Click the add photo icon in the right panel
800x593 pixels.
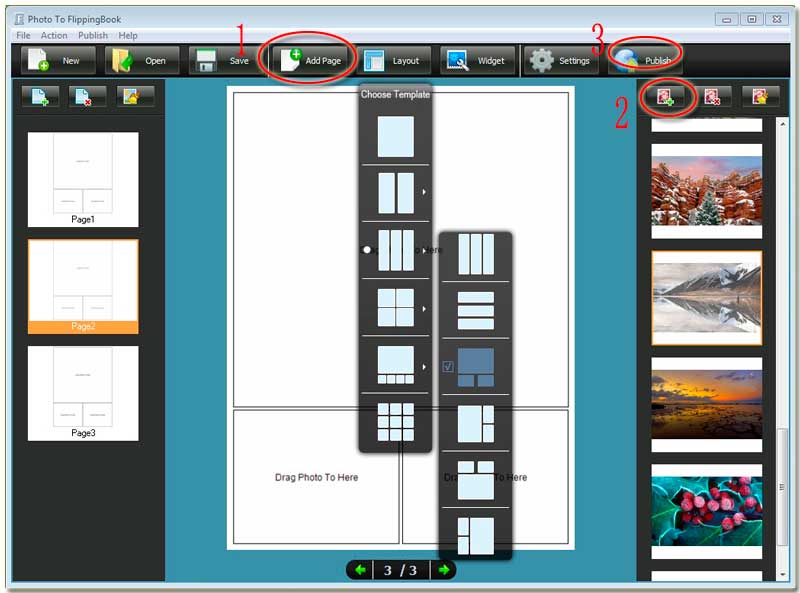[665, 96]
